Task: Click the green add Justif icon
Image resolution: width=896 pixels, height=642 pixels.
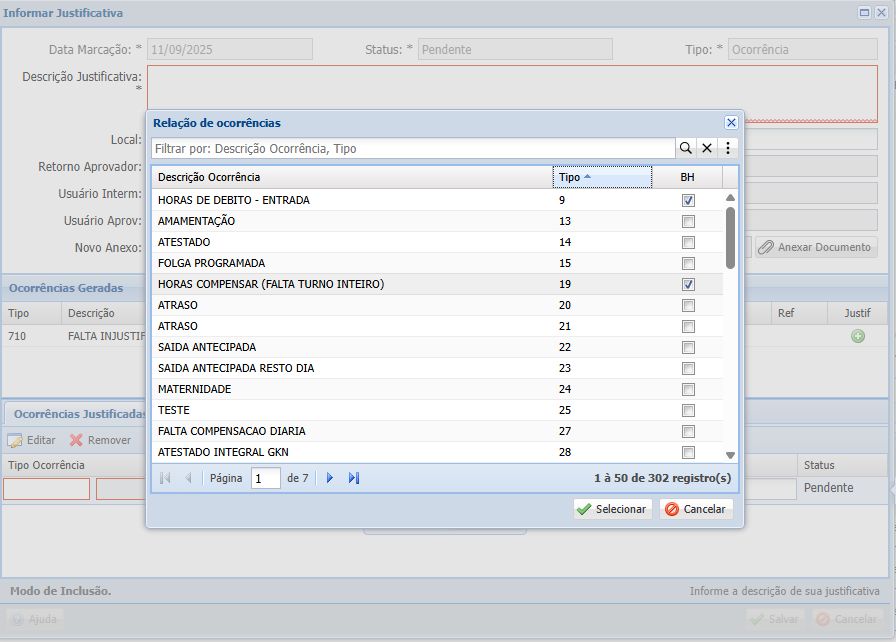Action: [858, 336]
